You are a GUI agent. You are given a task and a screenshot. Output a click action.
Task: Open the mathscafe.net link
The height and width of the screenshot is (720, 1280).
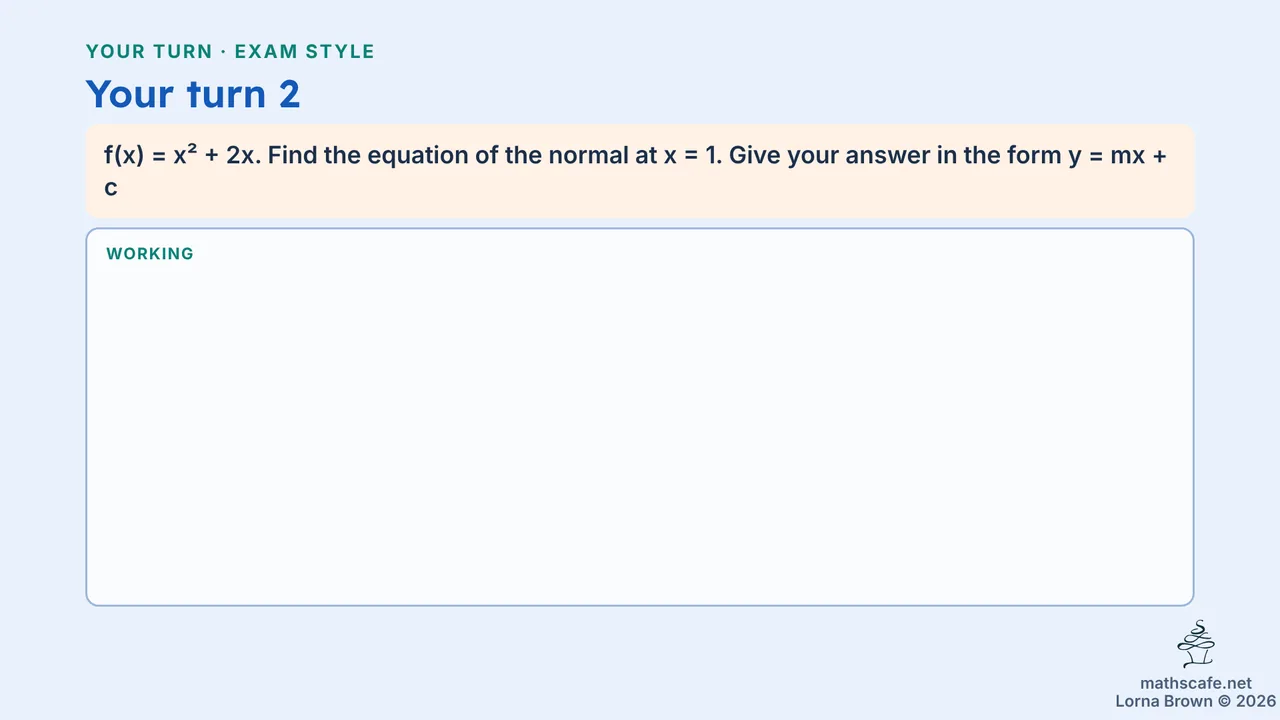[1195, 684]
